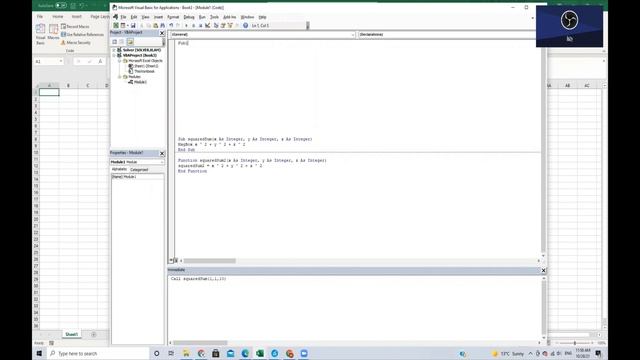Select the Sheet1 worksheet tab in Excel
The width and height of the screenshot is (640, 360).
(71, 334)
